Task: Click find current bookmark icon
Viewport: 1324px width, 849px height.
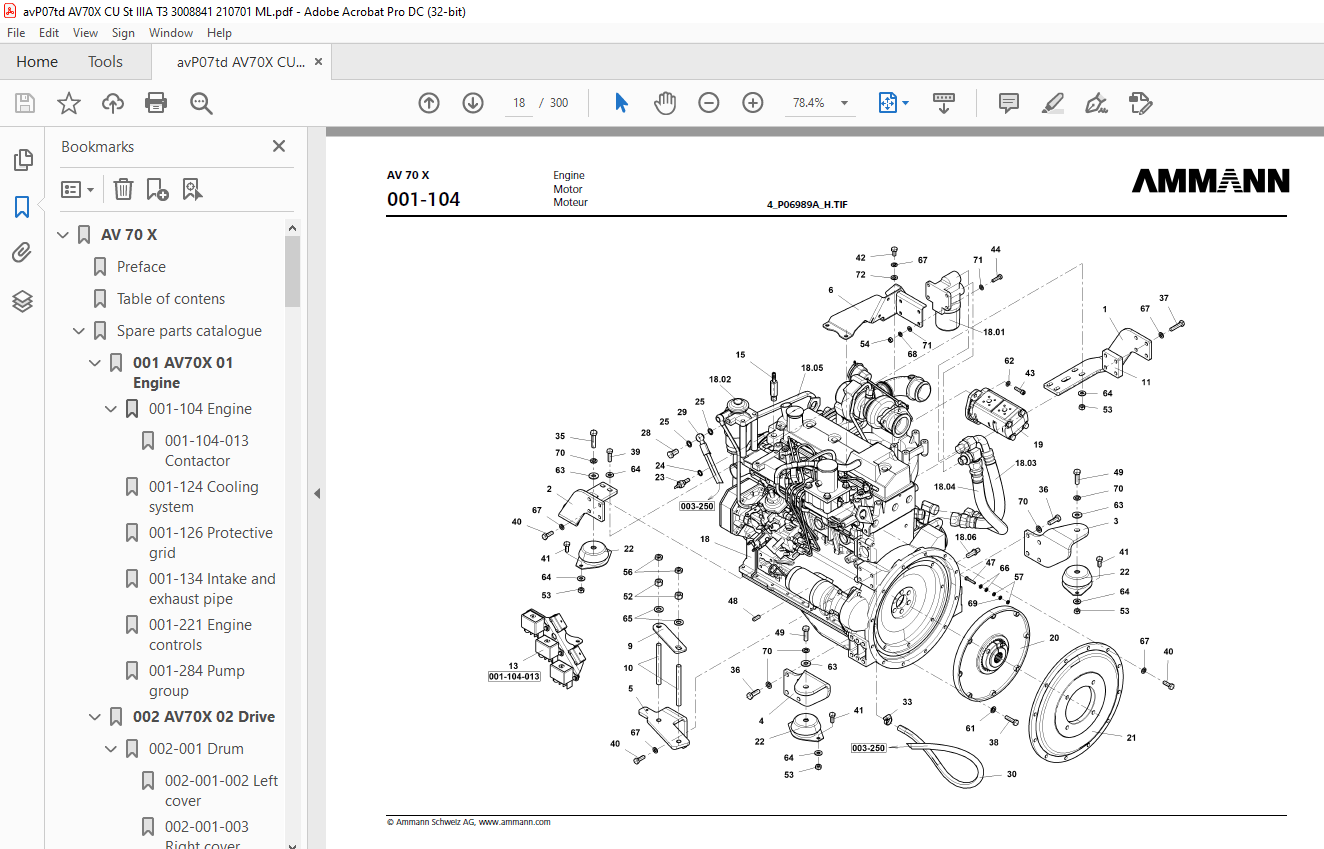Action: pos(192,189)
